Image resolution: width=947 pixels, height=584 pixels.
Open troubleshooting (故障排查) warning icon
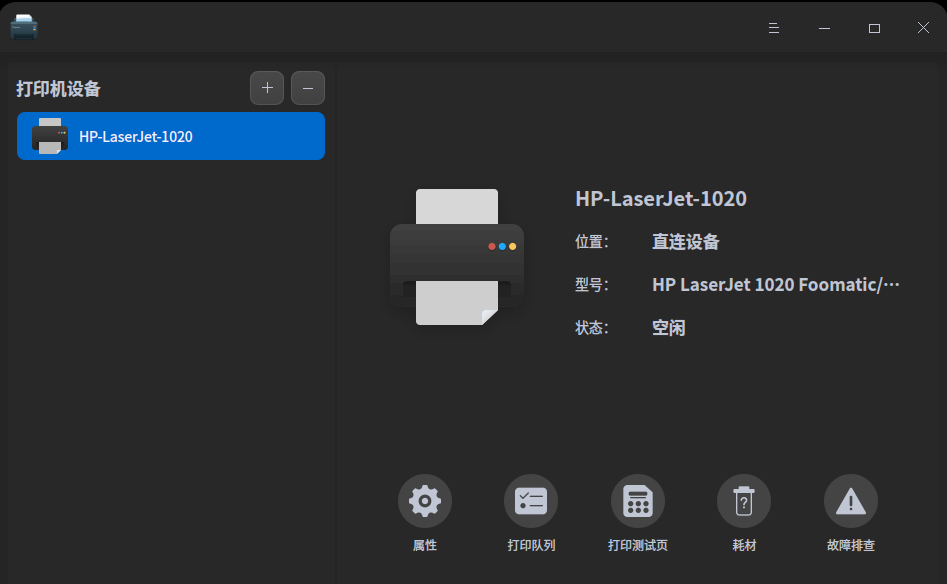click(850, 501)
